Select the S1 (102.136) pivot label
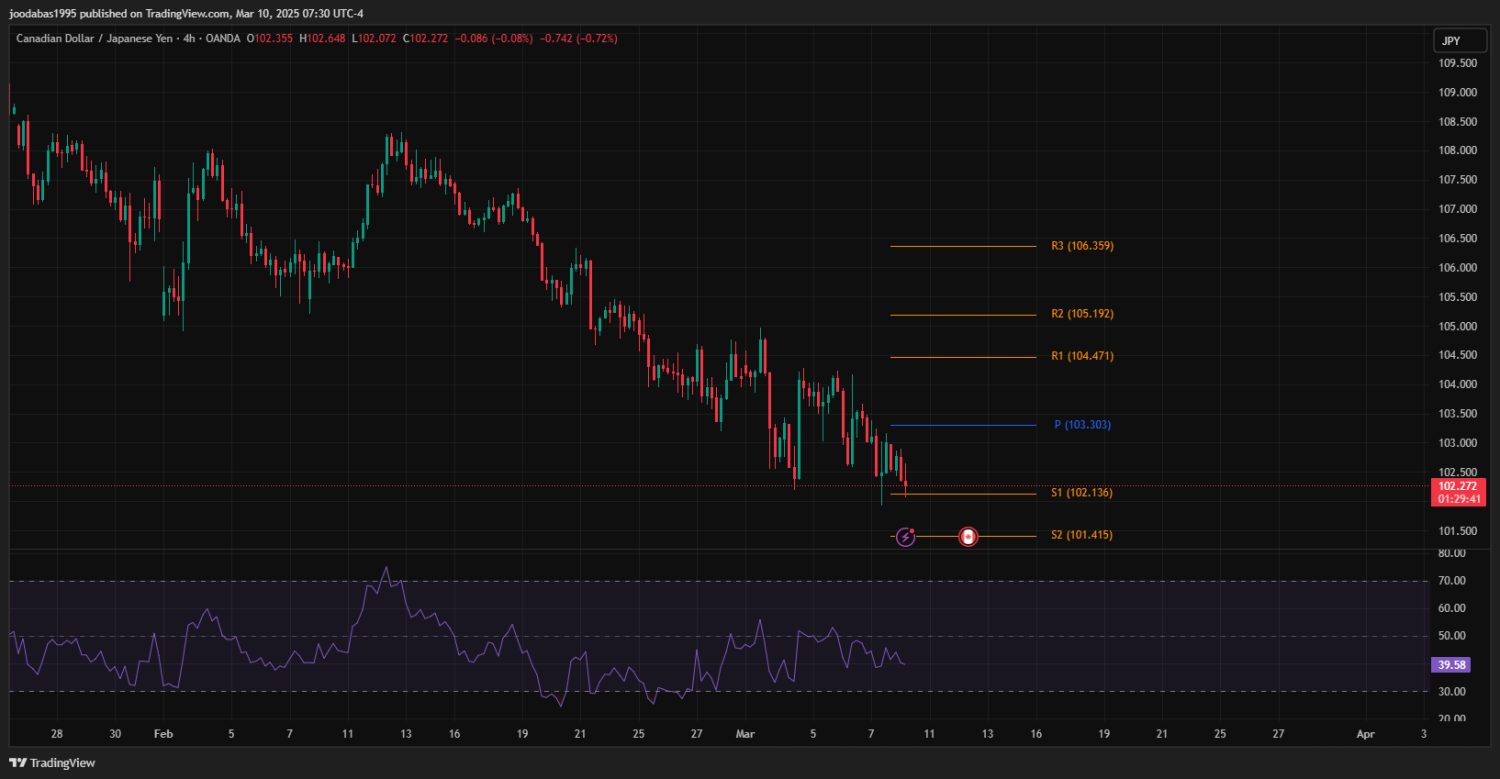1500x779 pixels. coord(1082,493)
